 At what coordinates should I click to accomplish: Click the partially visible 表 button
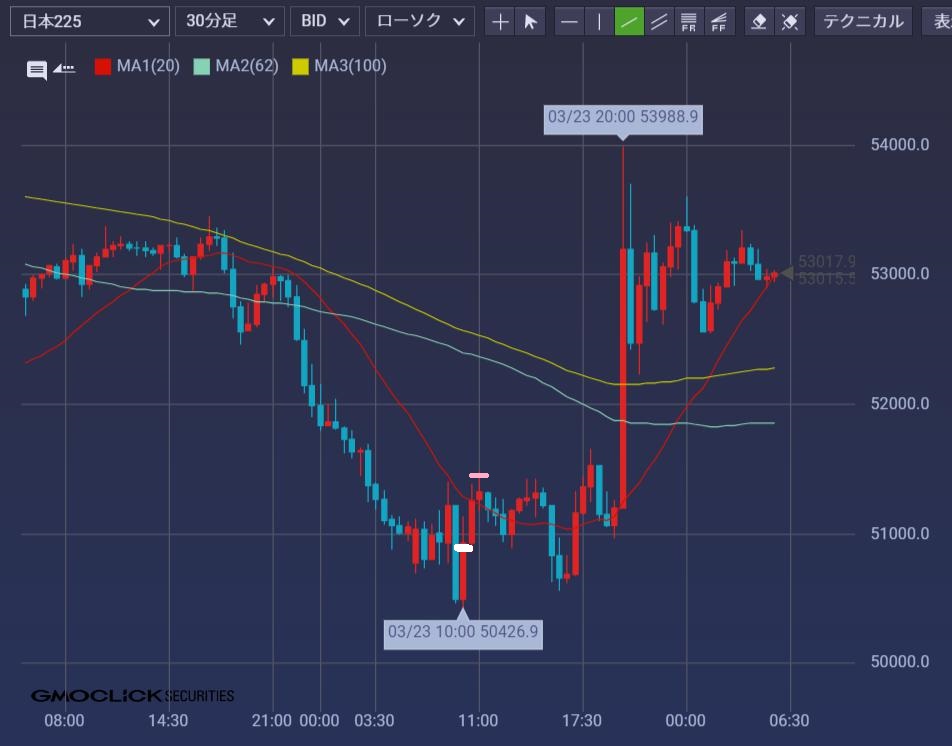click(938, 21)
